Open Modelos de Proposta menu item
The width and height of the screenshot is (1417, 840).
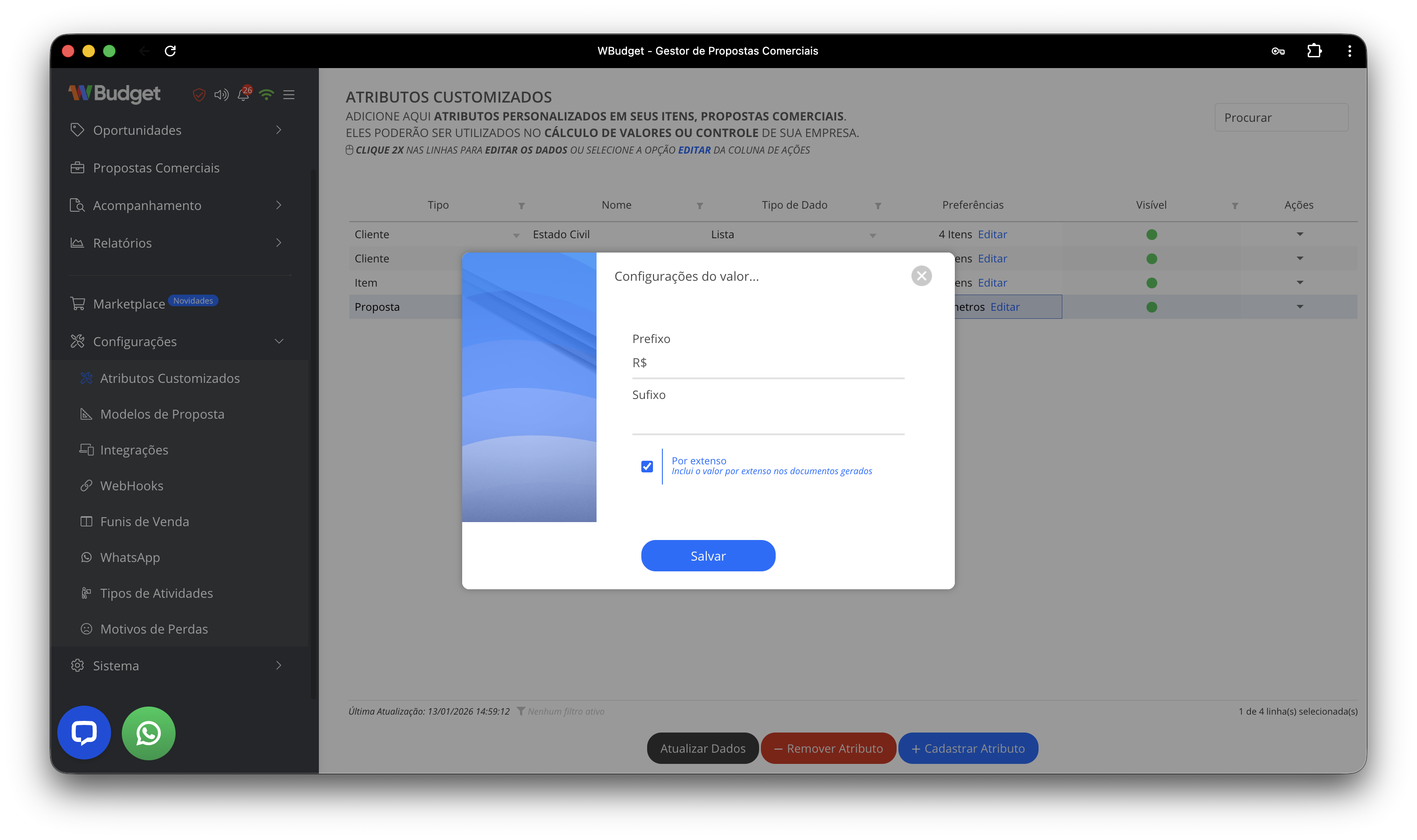tap(162, 414)
